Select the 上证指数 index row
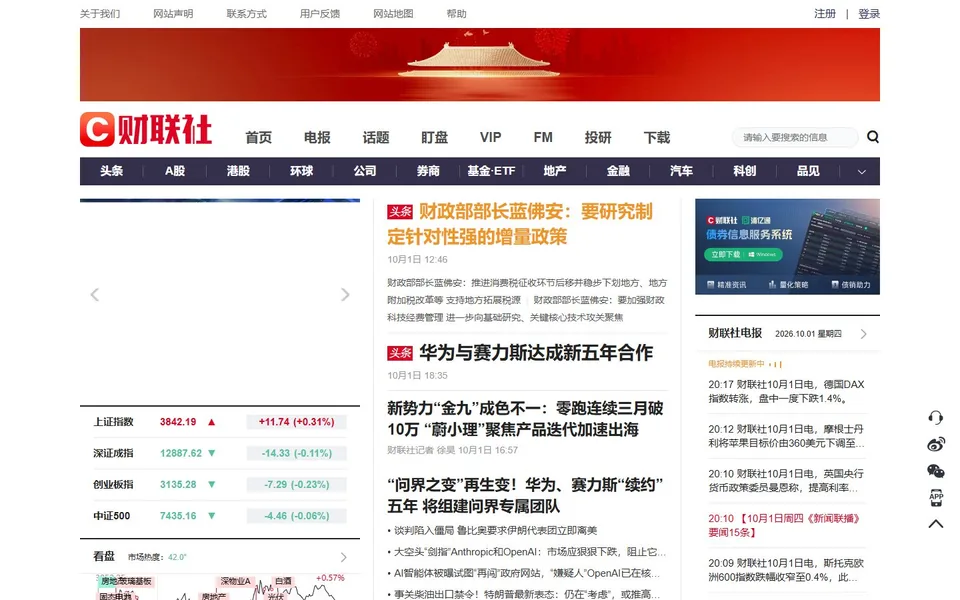This screenshot has width=960, height=600. 220,422
